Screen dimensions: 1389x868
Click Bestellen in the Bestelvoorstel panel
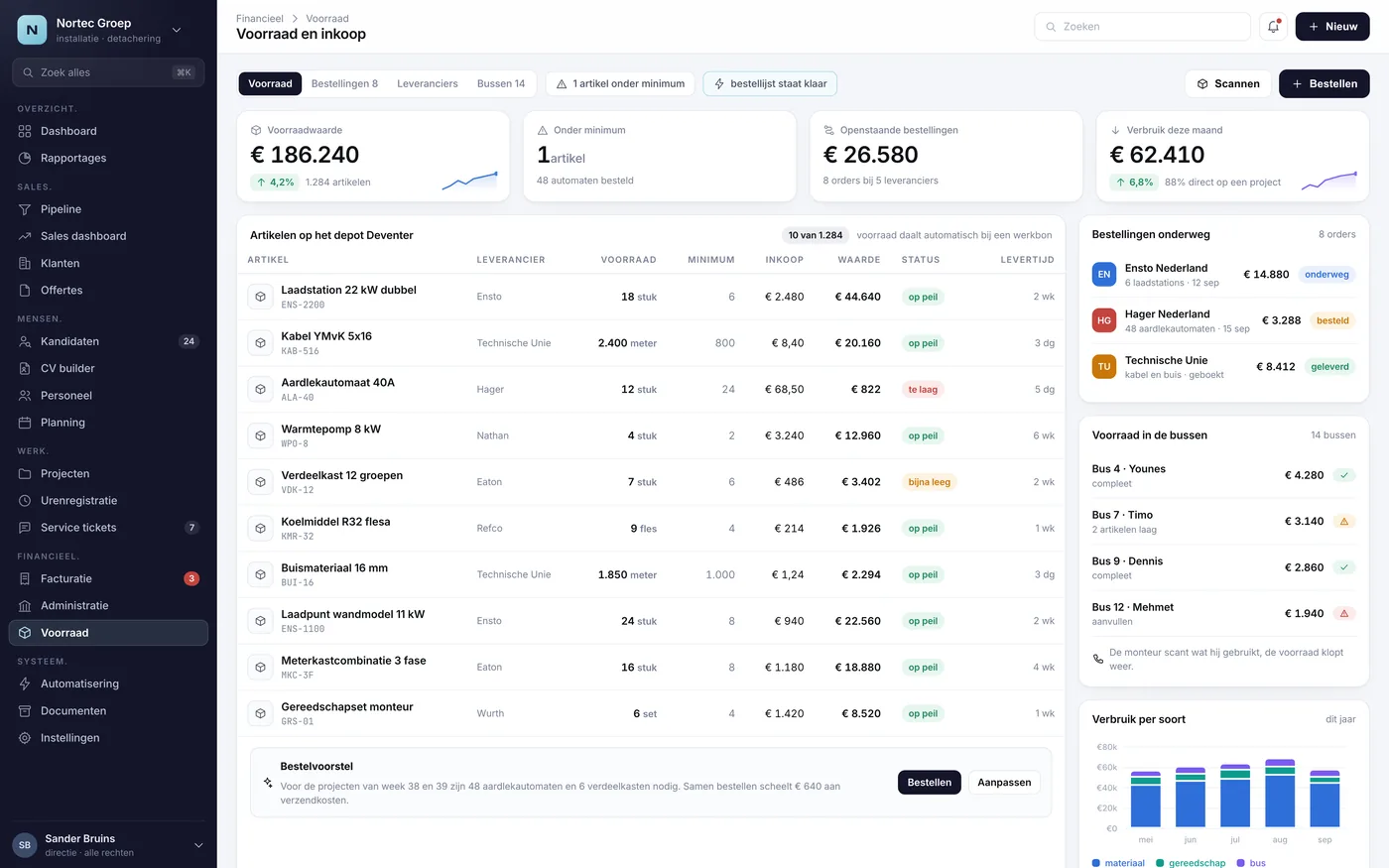click(930, 782)
